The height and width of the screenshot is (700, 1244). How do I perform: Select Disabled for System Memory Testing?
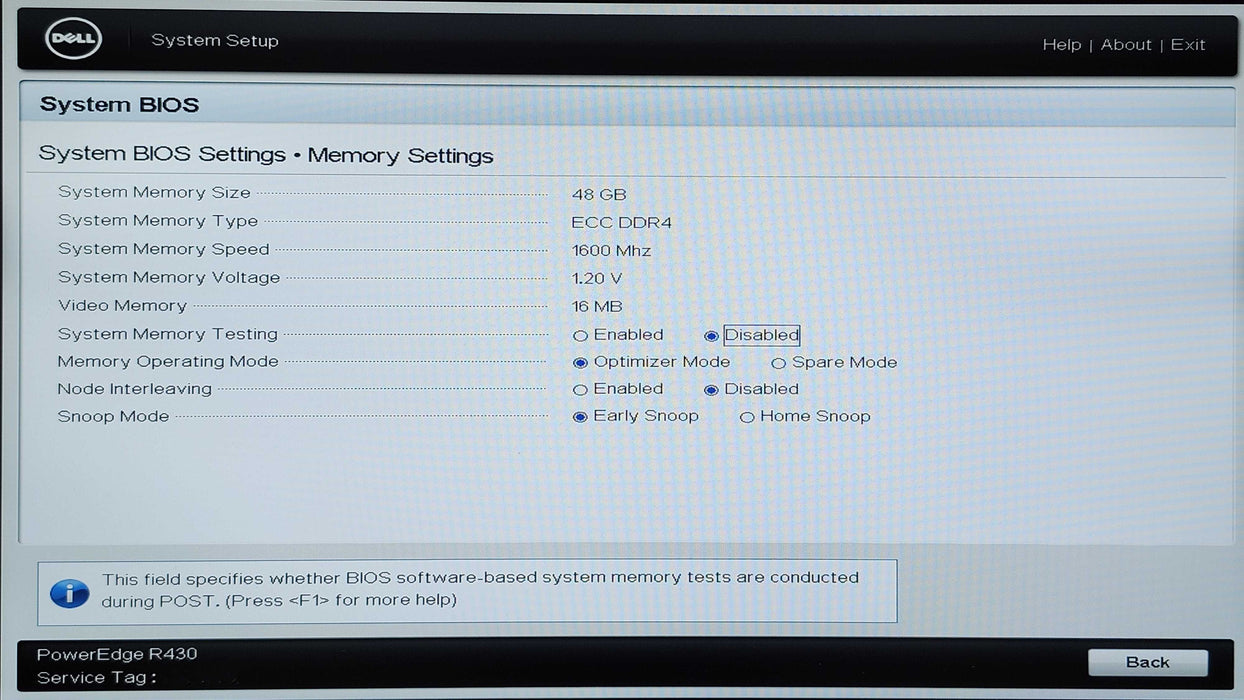click(x=712, y=336)
